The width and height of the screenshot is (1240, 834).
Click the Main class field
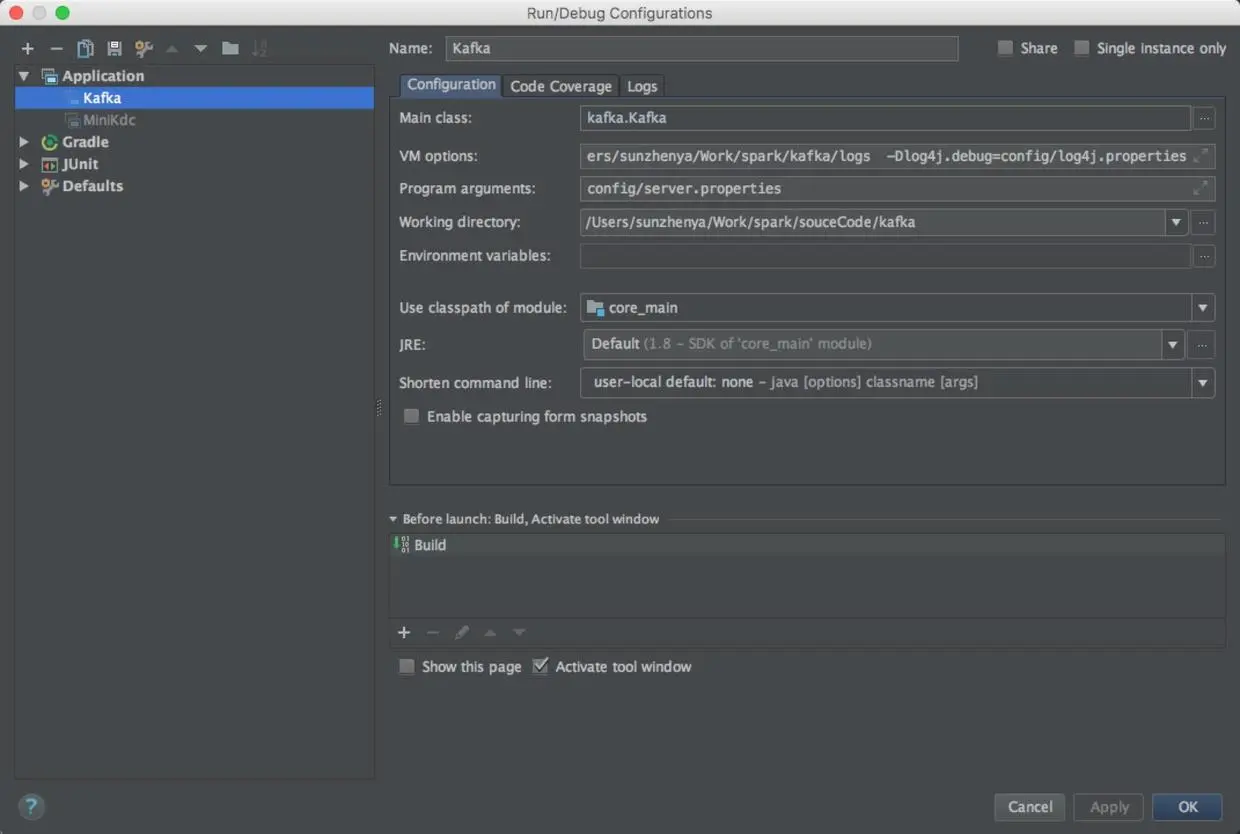(885, 118)
